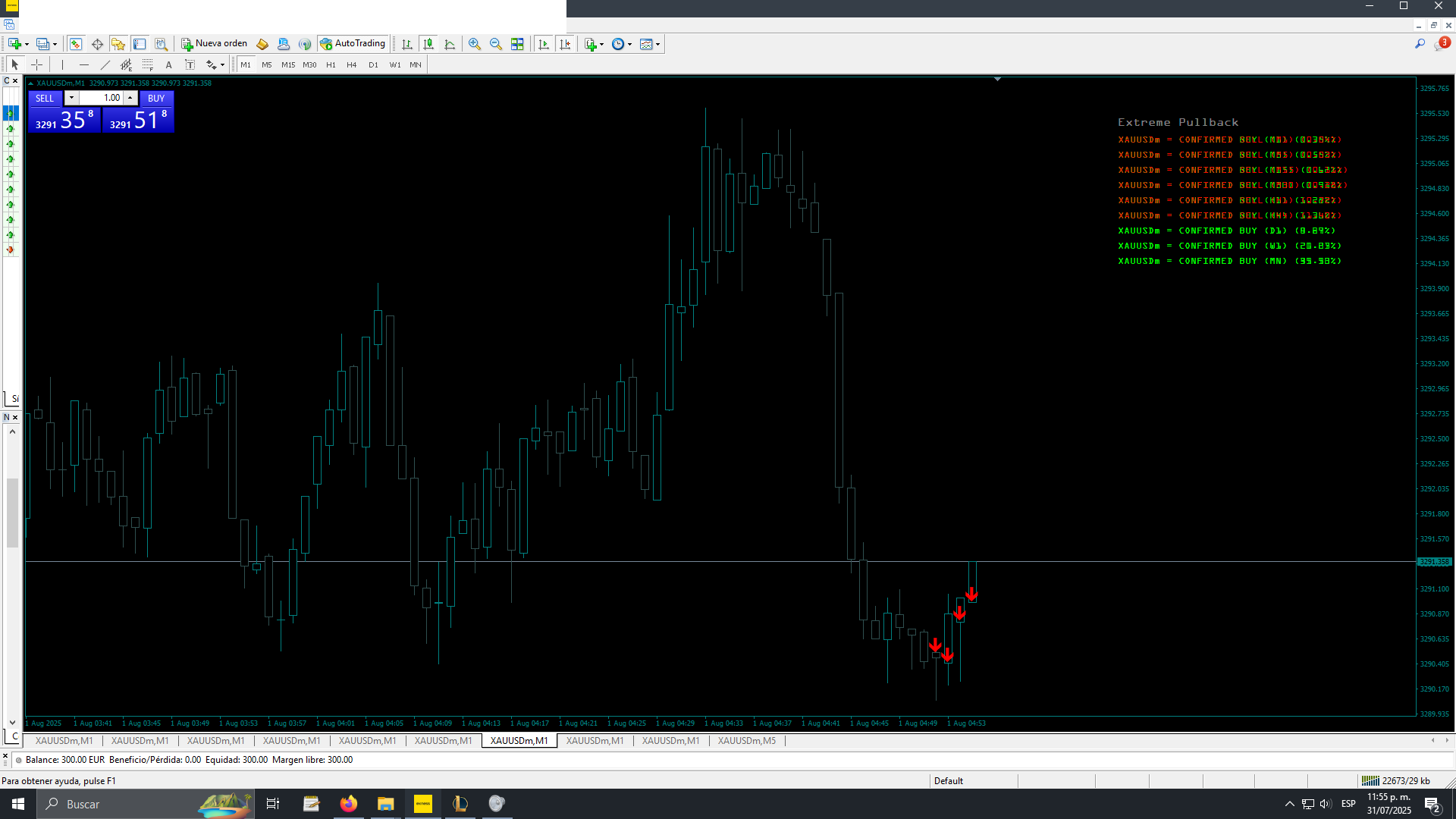Click the SELL button
1456x819 pixels.
(45, 99)
